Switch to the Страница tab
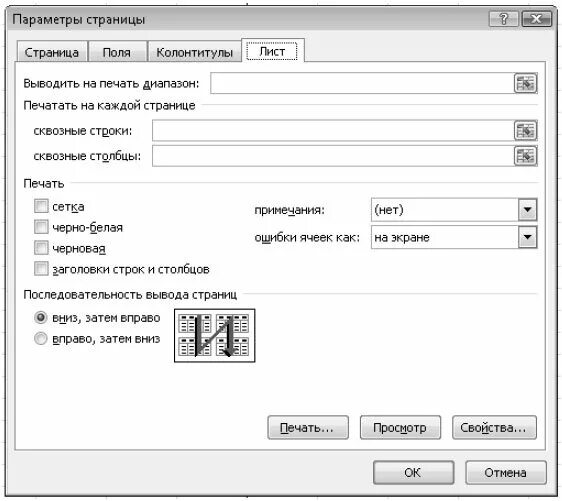The image size is (562, 501). tap(52, 52)
